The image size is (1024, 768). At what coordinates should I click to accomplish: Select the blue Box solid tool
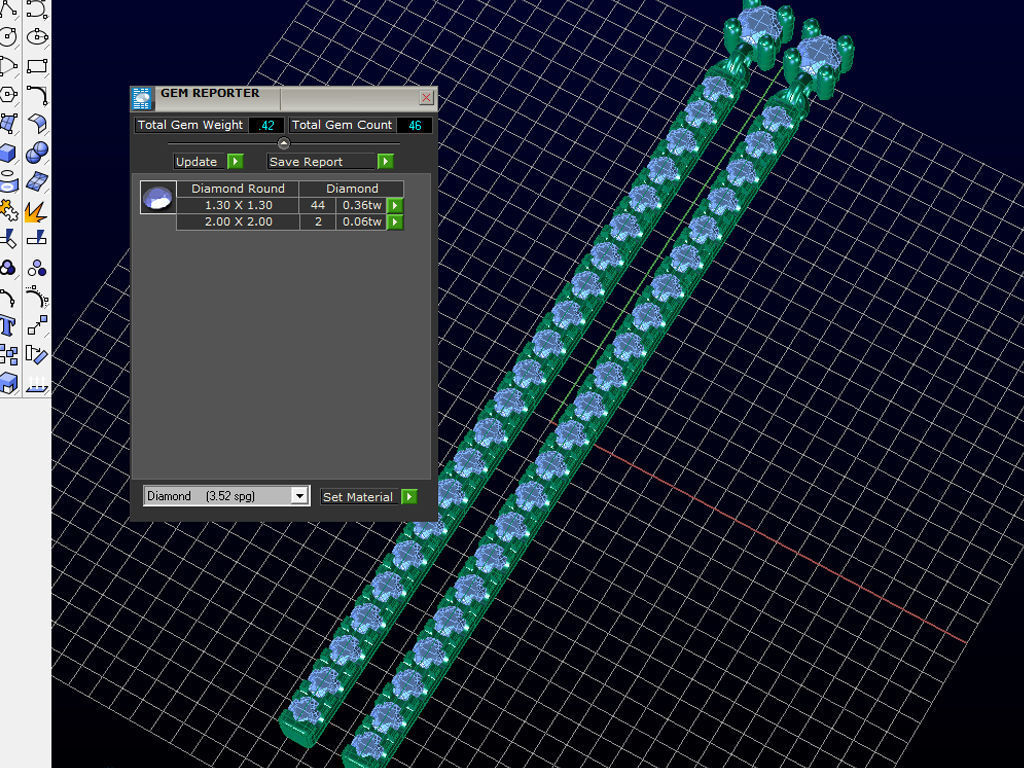pyautogui.click(x=9, y=153)
